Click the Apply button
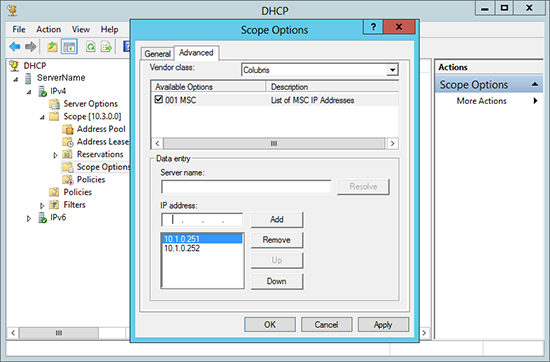Image resolution: width=550 pixels, height=362 pixels. click(x=383, y=324)
